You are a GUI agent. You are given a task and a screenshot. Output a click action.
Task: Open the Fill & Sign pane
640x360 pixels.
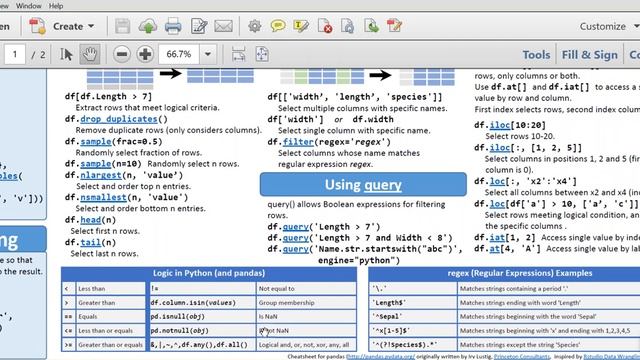(589, 55)
